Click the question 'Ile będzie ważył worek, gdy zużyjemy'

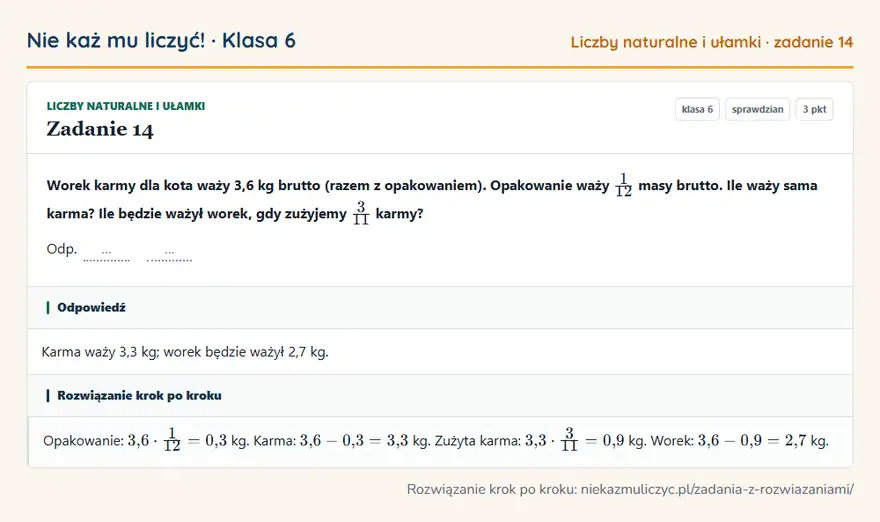click(x=222, y=214)
